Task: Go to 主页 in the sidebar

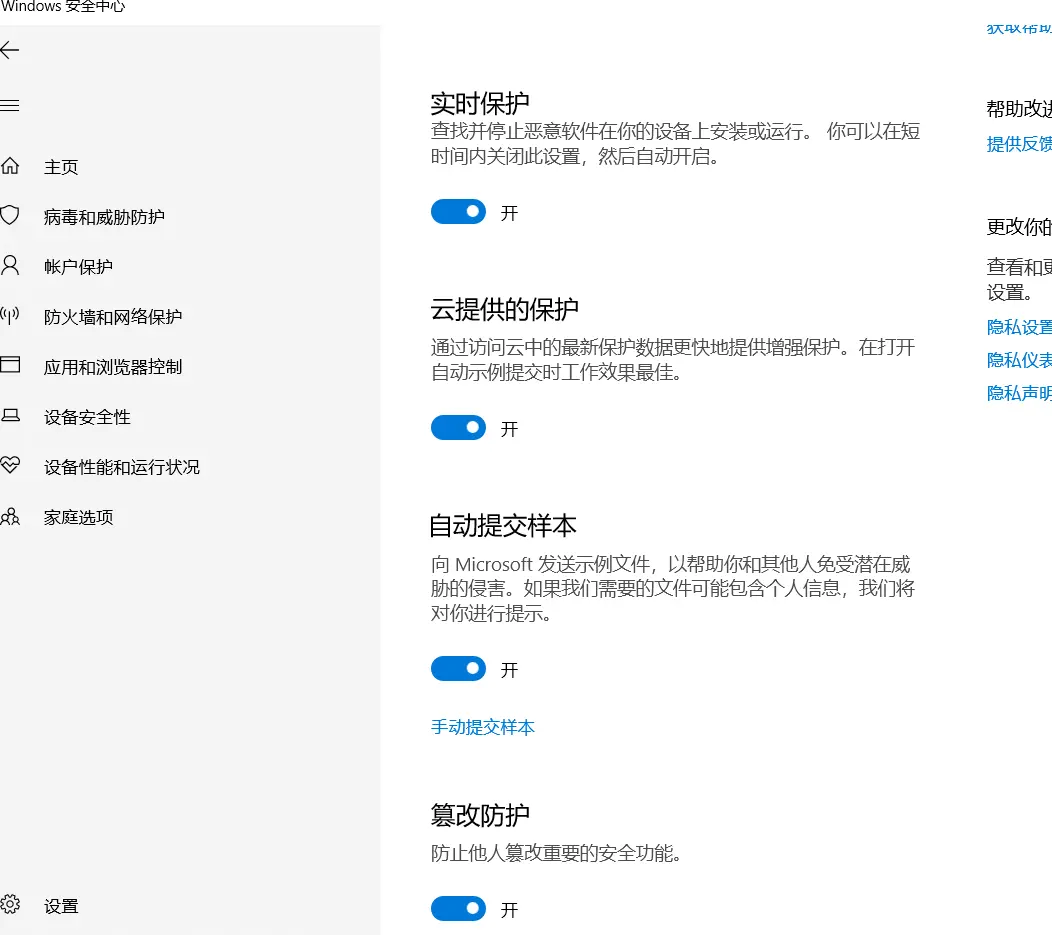Action: coord(61,167)
